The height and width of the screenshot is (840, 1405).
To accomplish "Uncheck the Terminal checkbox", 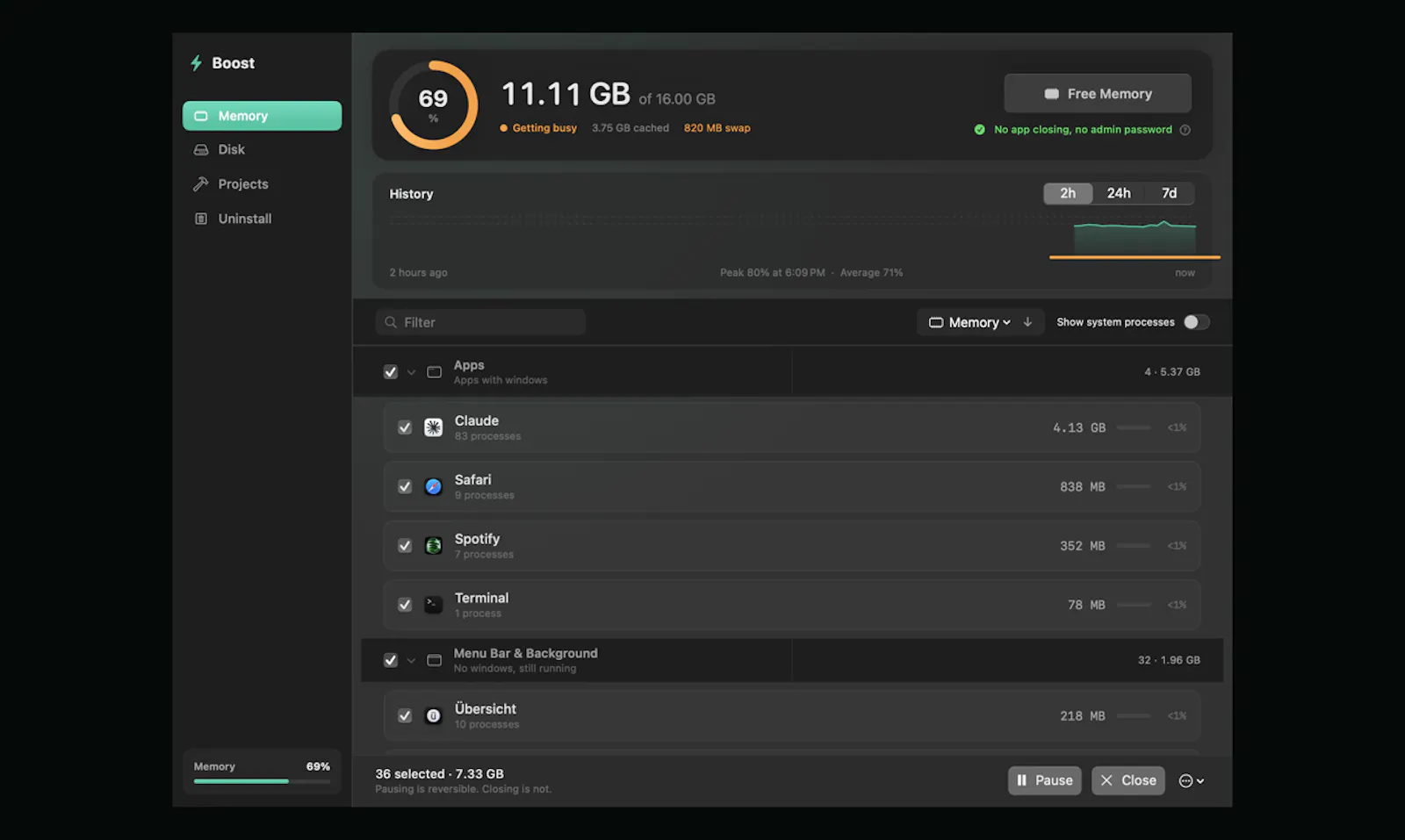I will 405,605.
